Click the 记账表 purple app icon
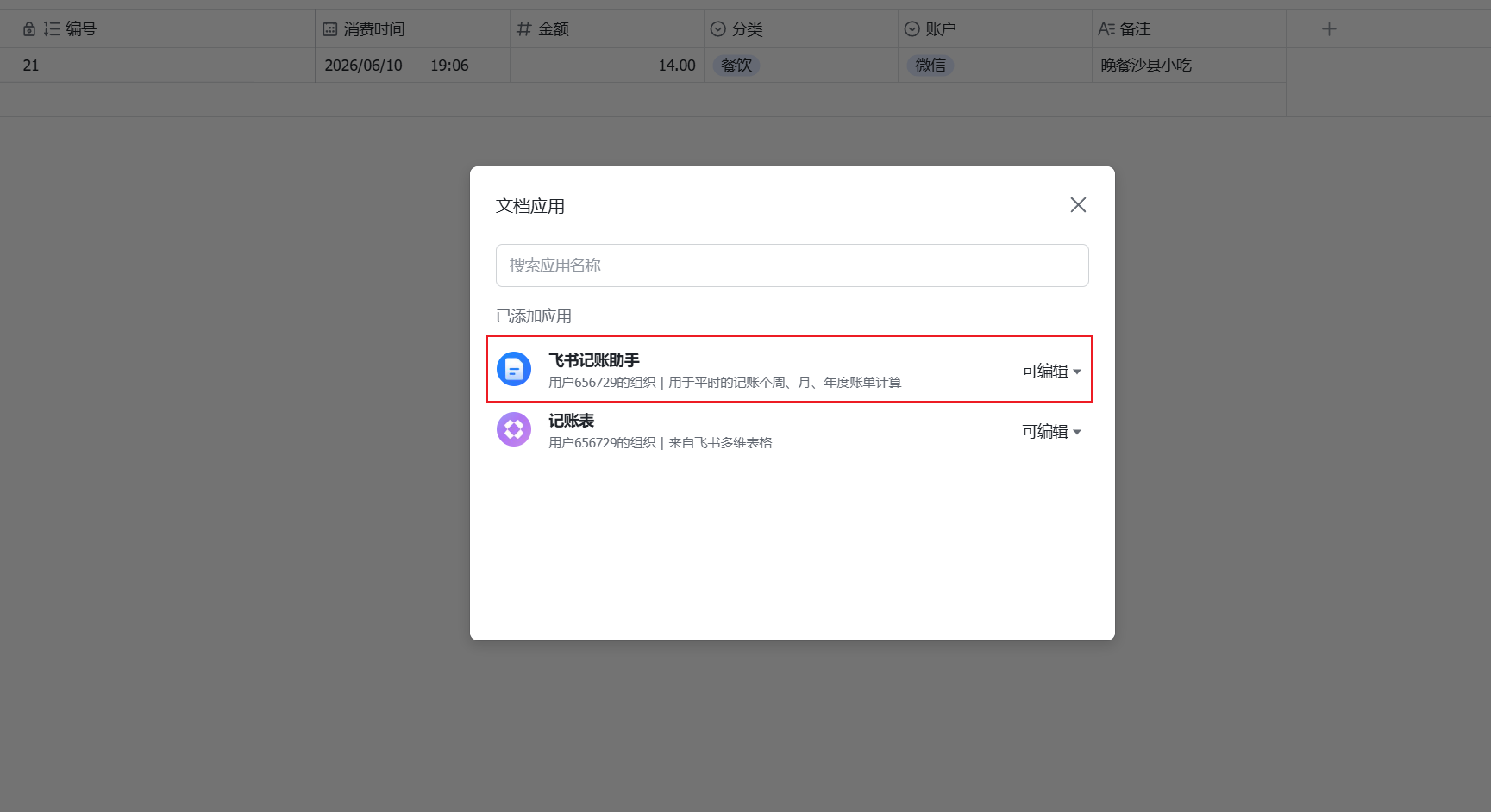 (514, 429)
